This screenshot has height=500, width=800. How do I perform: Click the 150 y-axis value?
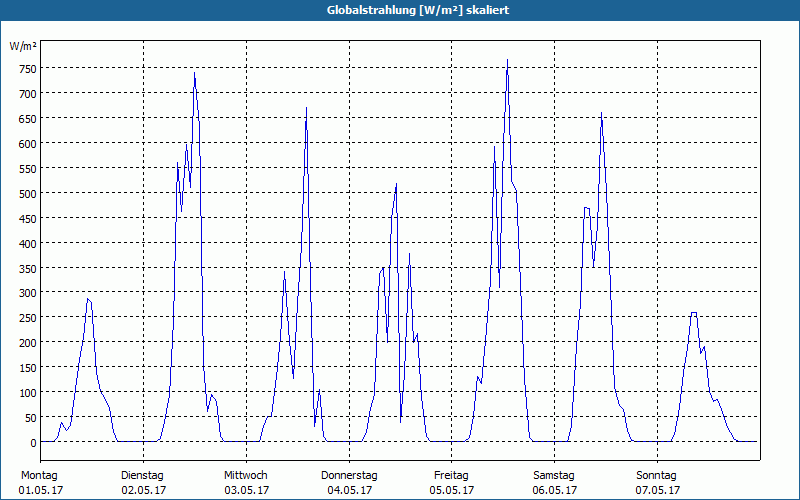click(x=27, y=368)
